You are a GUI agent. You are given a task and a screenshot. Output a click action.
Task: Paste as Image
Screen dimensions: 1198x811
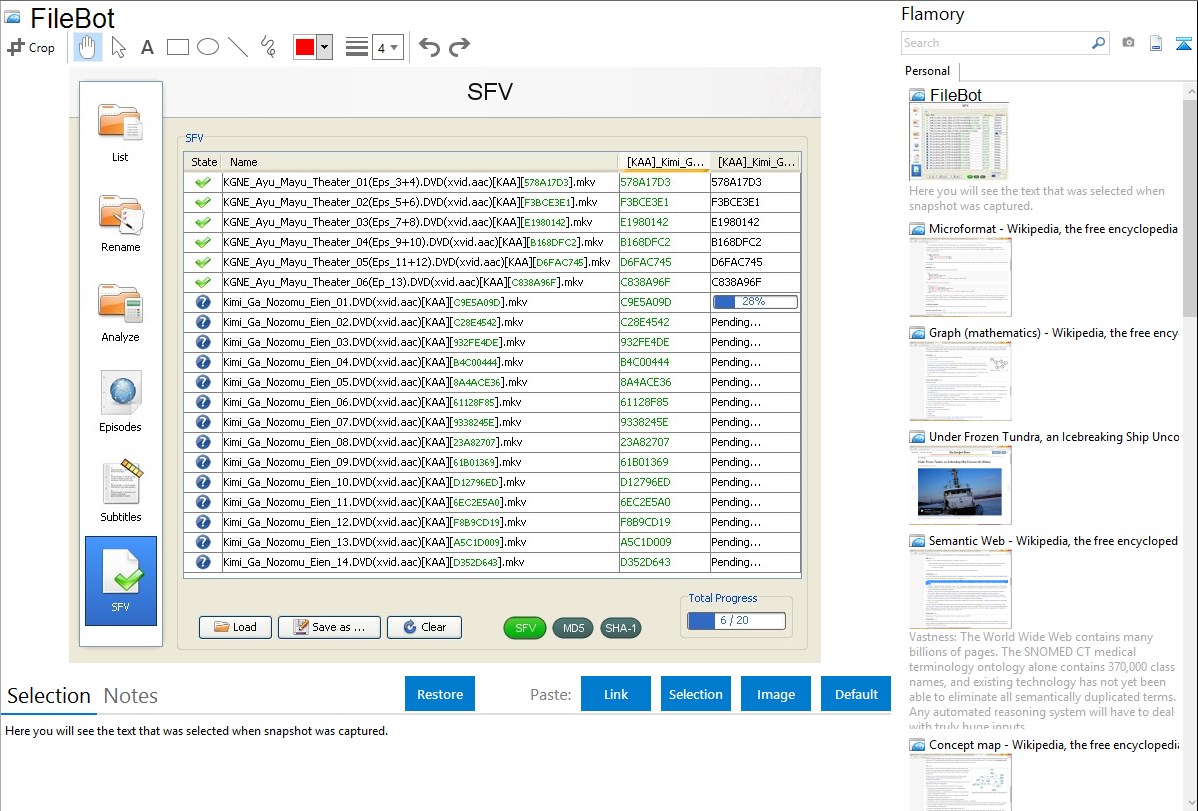(x=776, y=694)
